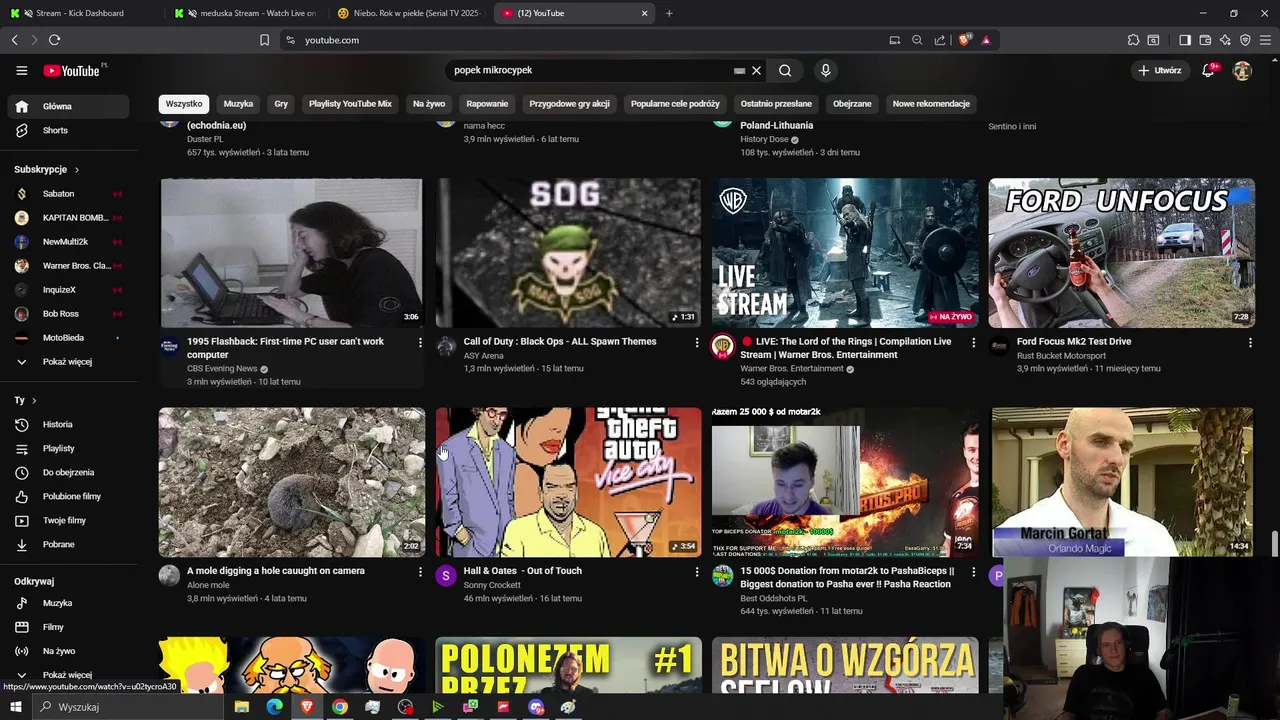The height and width of the screenshot is (720, 1280).
Task: Open the Brave Wallet icon
Action: coord(1205,40)
